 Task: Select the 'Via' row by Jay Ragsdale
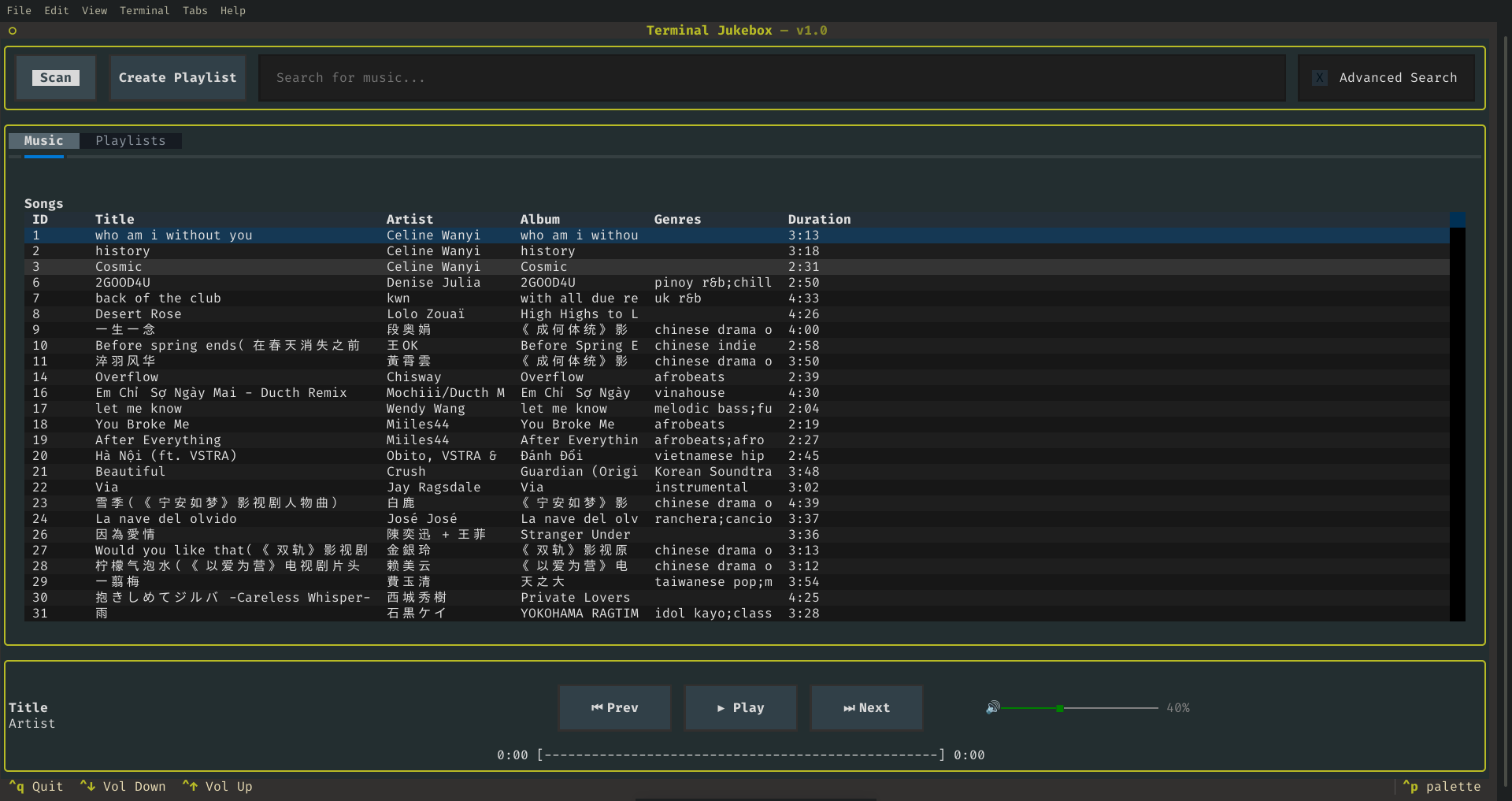coord(737,487)
